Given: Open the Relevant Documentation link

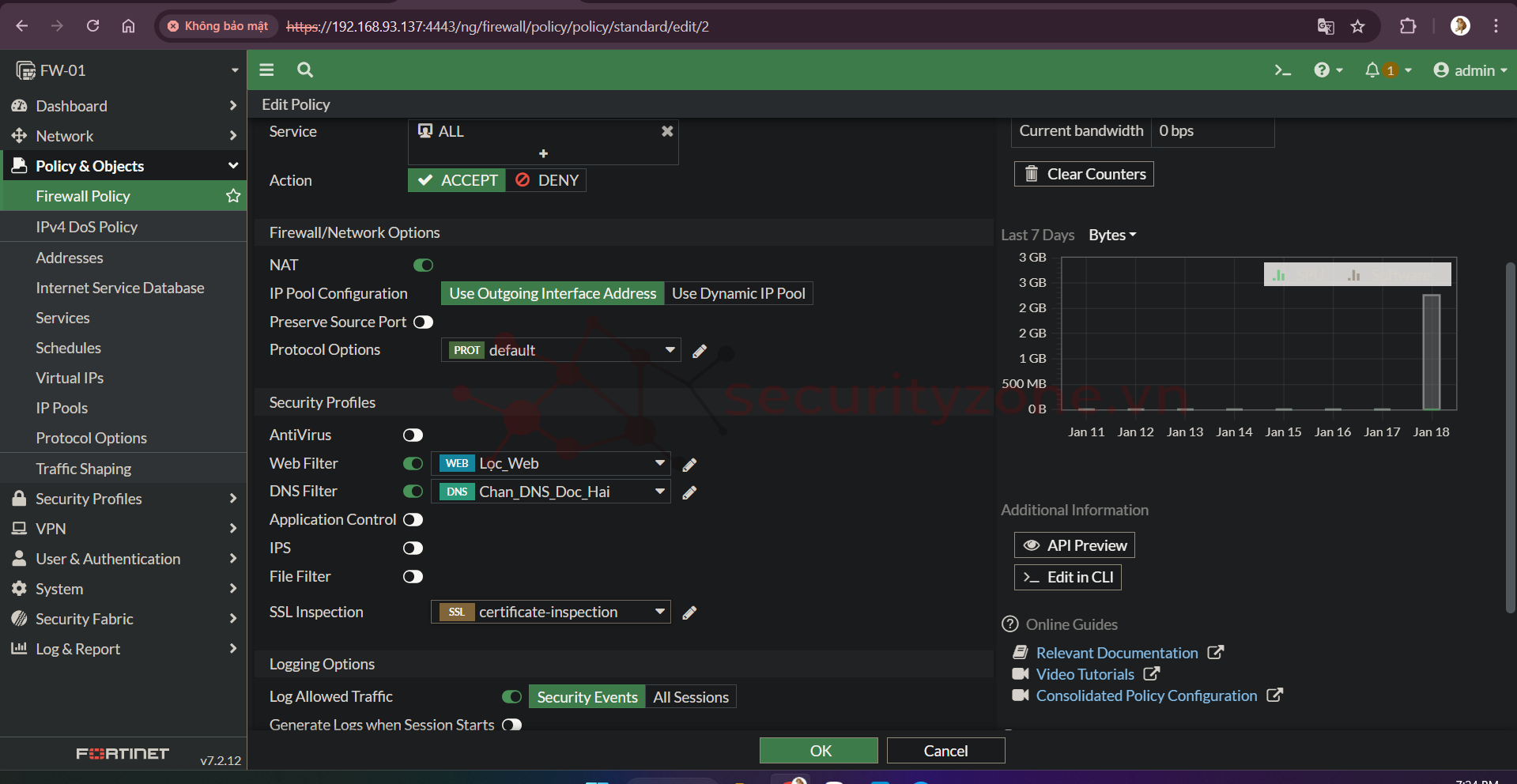Looking at the screenshot, I should click(x=1116, y=653).
